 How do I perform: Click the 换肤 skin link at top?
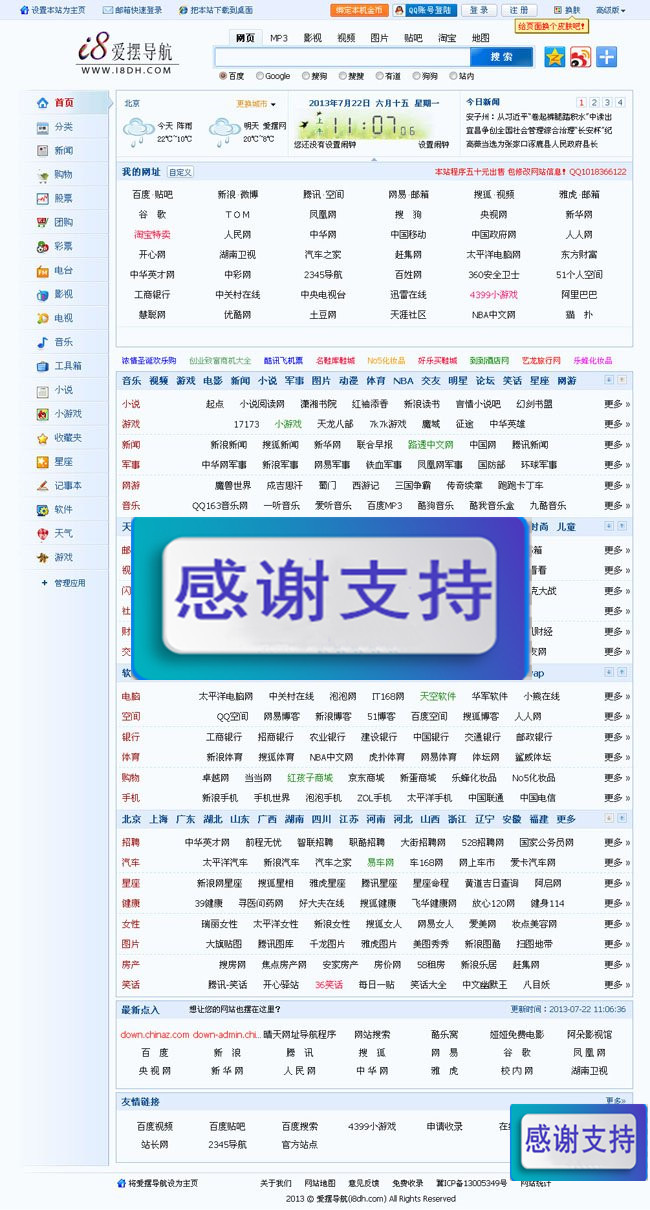[567, 10]
